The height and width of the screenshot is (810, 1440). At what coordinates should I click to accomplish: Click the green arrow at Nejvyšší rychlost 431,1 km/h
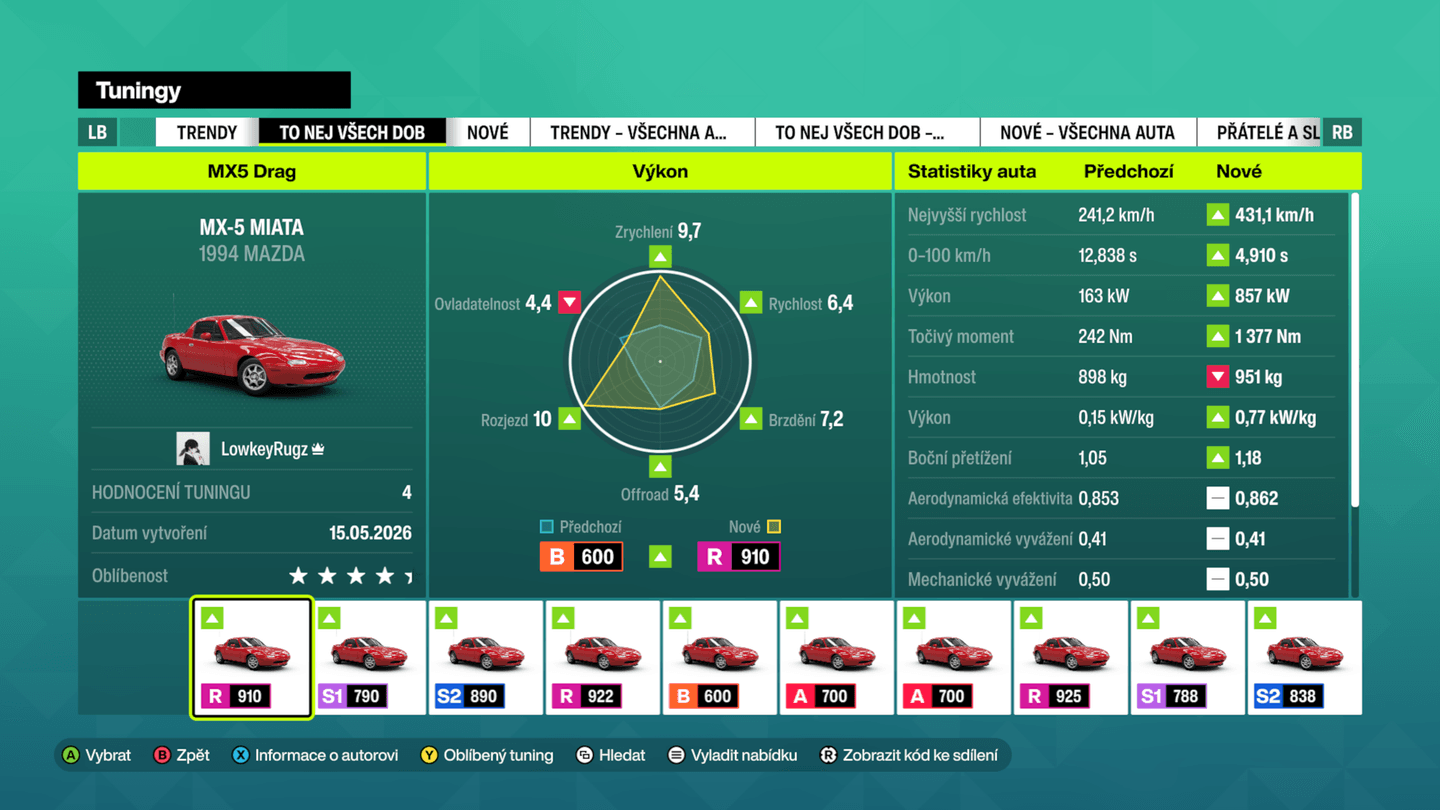pos(1217,215)
